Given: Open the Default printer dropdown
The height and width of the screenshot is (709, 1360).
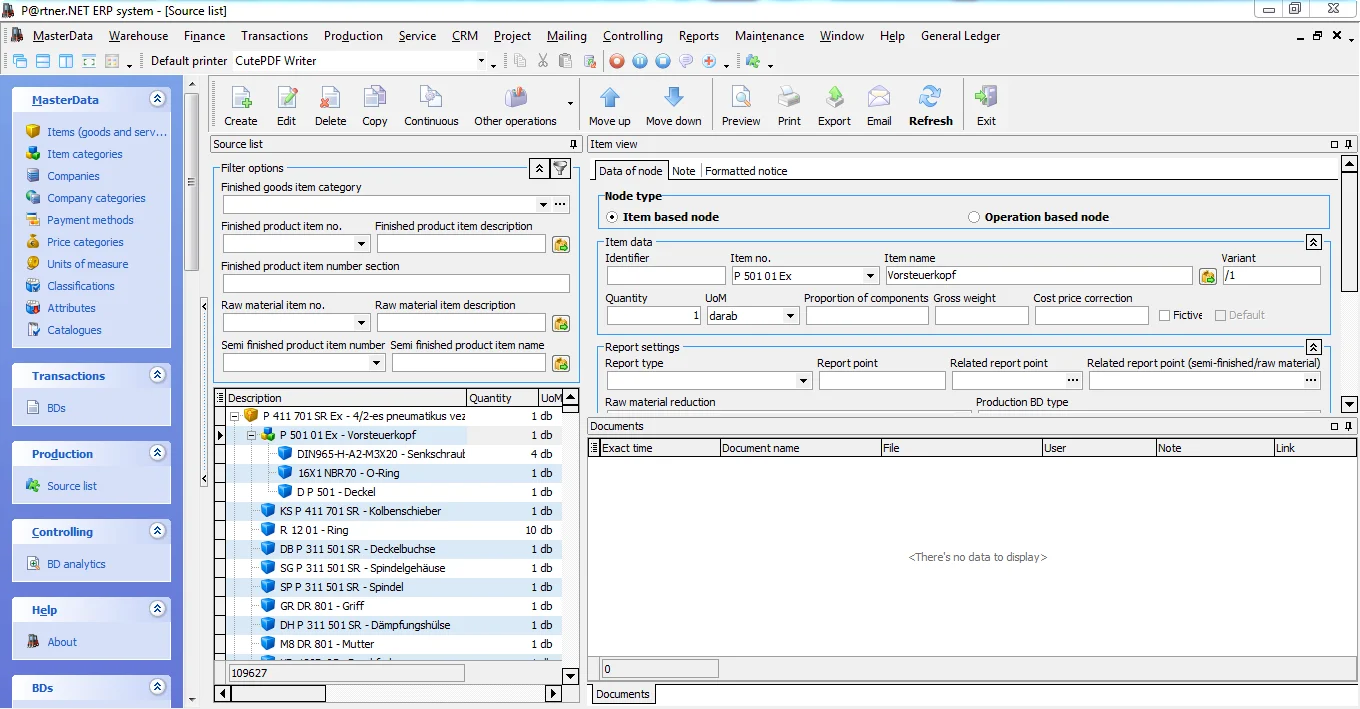Looking at the screenshot, I should pos(480,61).
